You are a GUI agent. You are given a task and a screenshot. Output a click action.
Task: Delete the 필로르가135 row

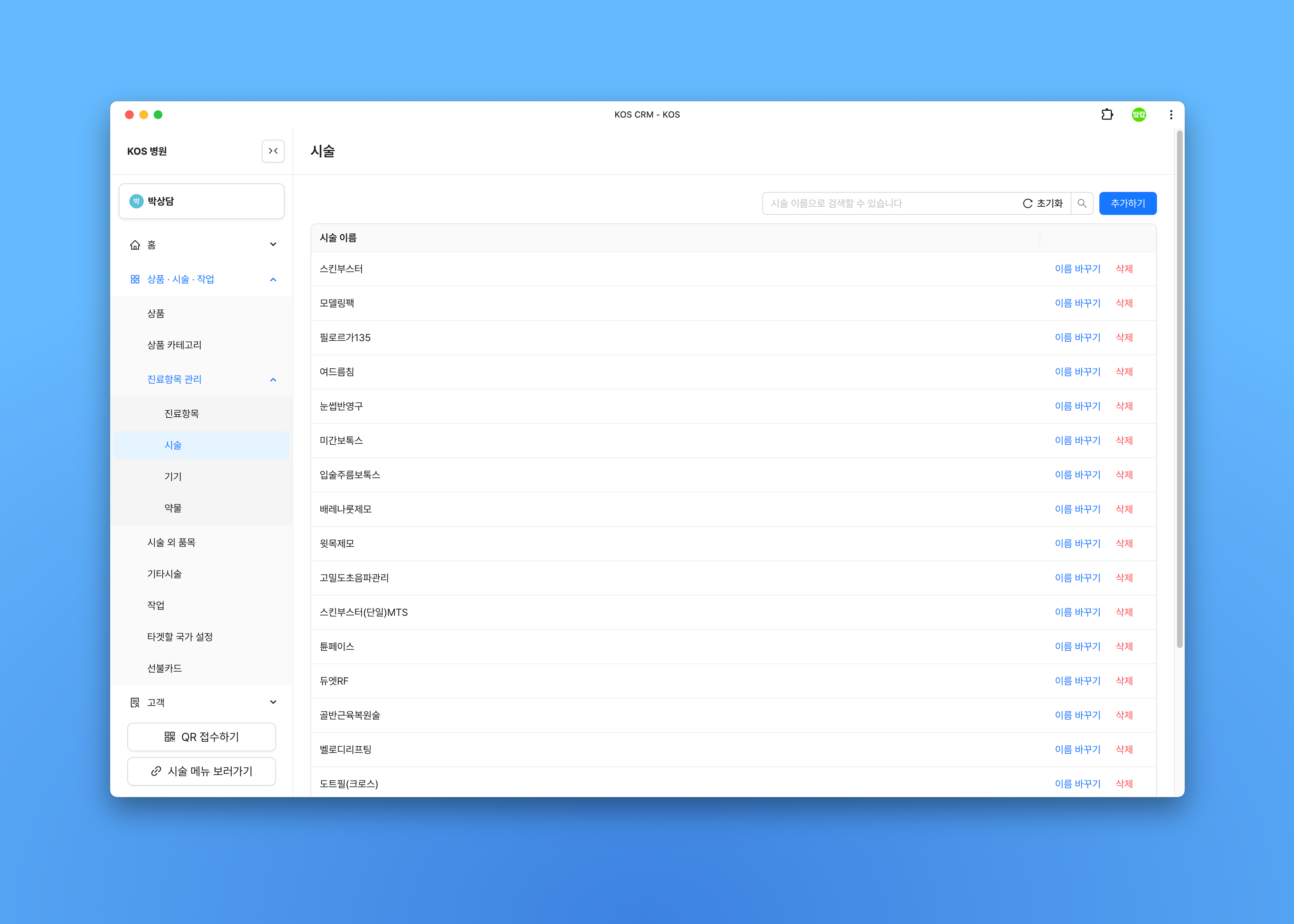tap(1125, 337)
